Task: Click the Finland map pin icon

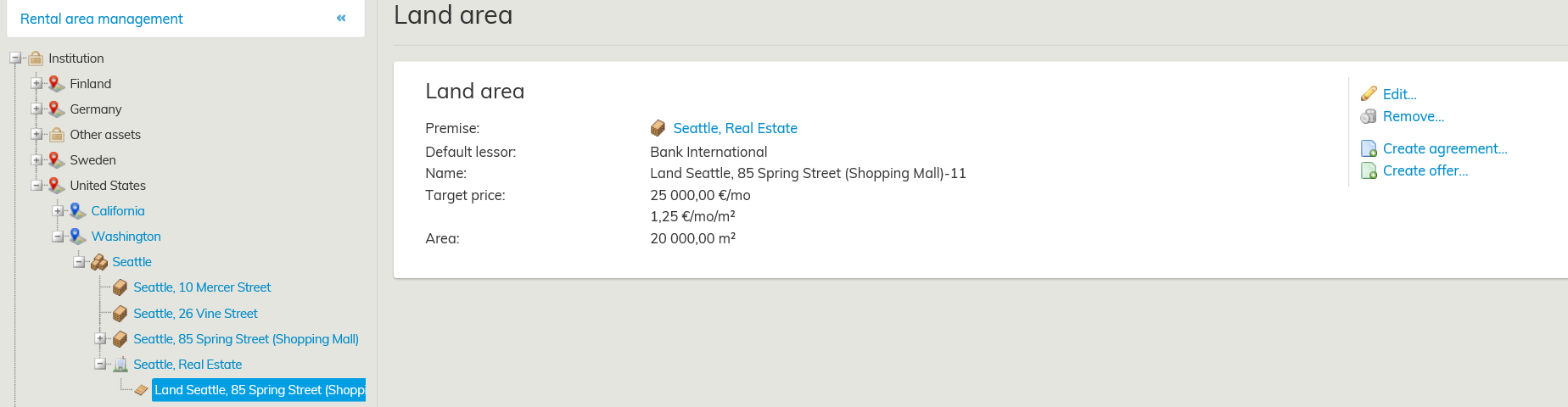Action: [56, 84]
